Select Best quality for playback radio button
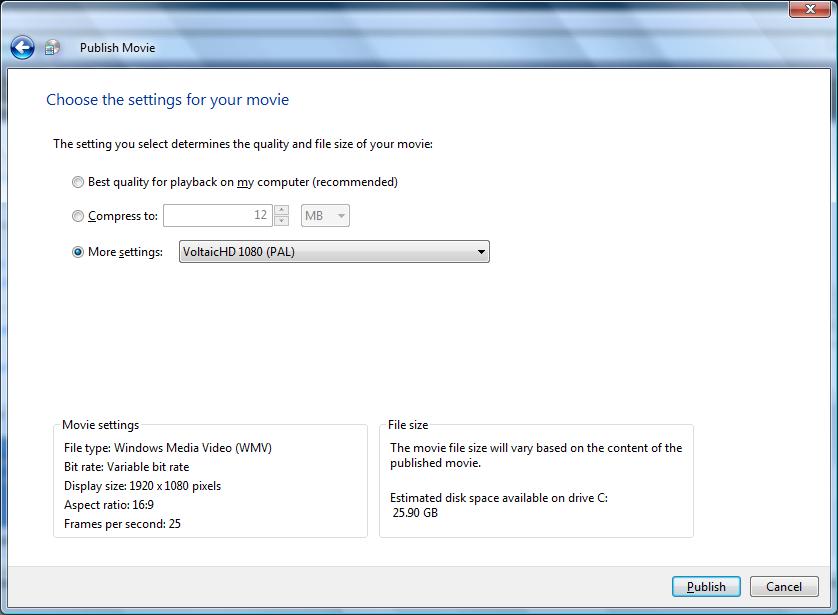The height and width of the screenshot is (615, 838). click(78, 182)
